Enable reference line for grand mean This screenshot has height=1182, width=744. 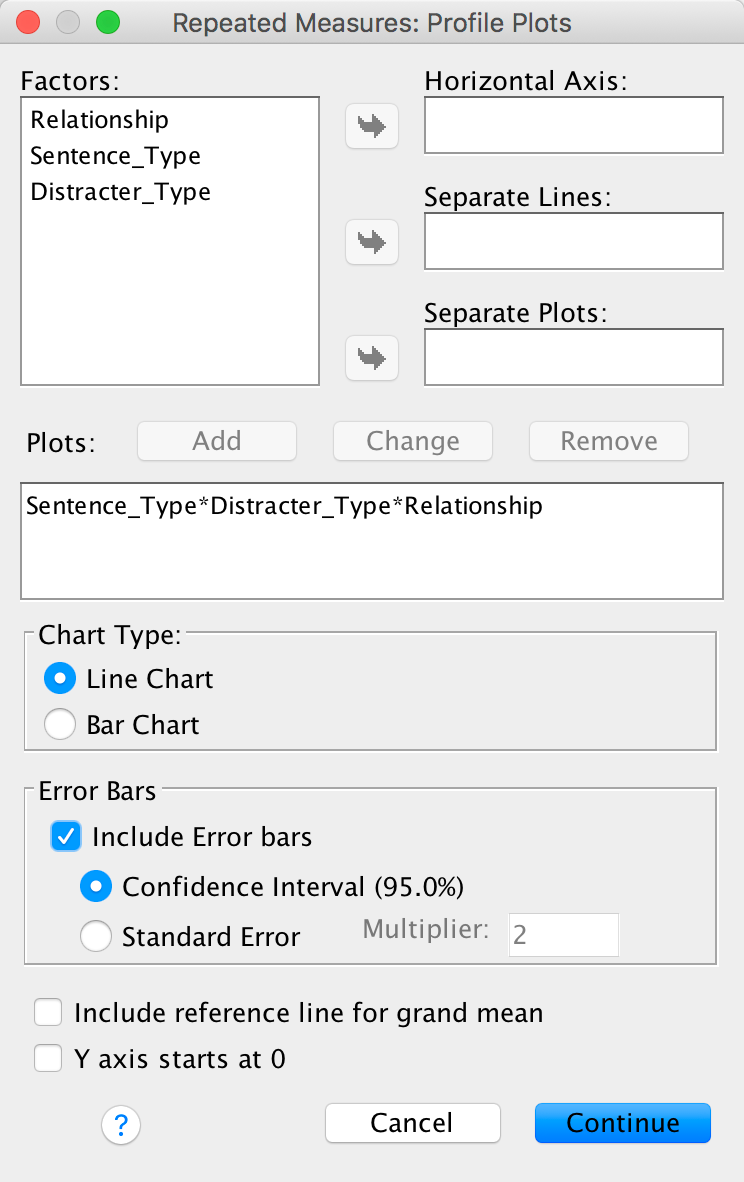tap(49, 1013)
